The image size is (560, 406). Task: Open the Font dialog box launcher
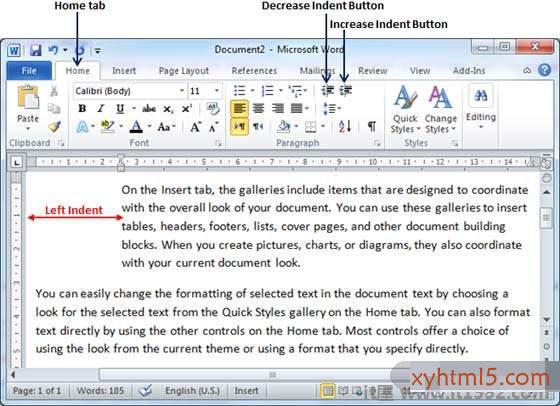[x=218, y=144]
